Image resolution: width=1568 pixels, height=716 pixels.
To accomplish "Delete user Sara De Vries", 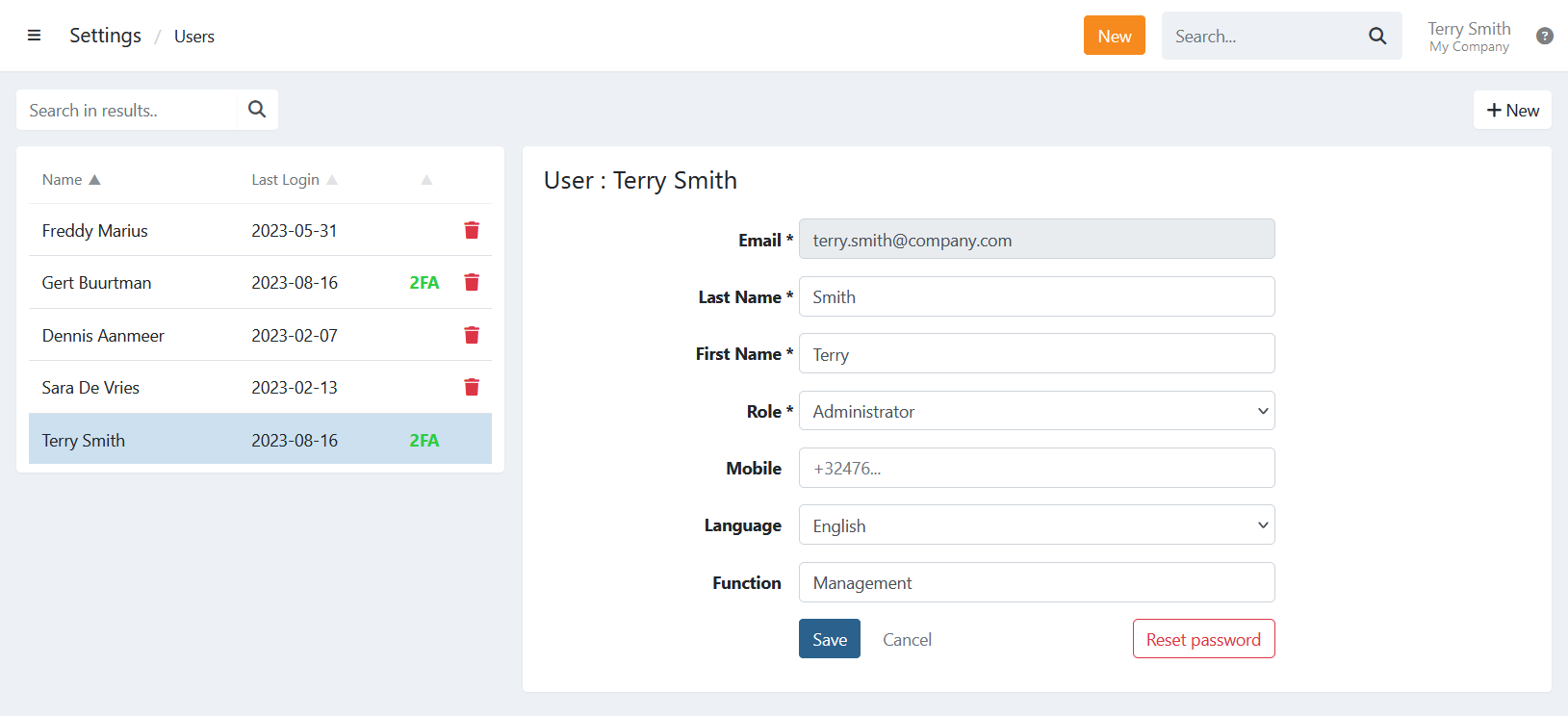I will (x=472, y=387).
